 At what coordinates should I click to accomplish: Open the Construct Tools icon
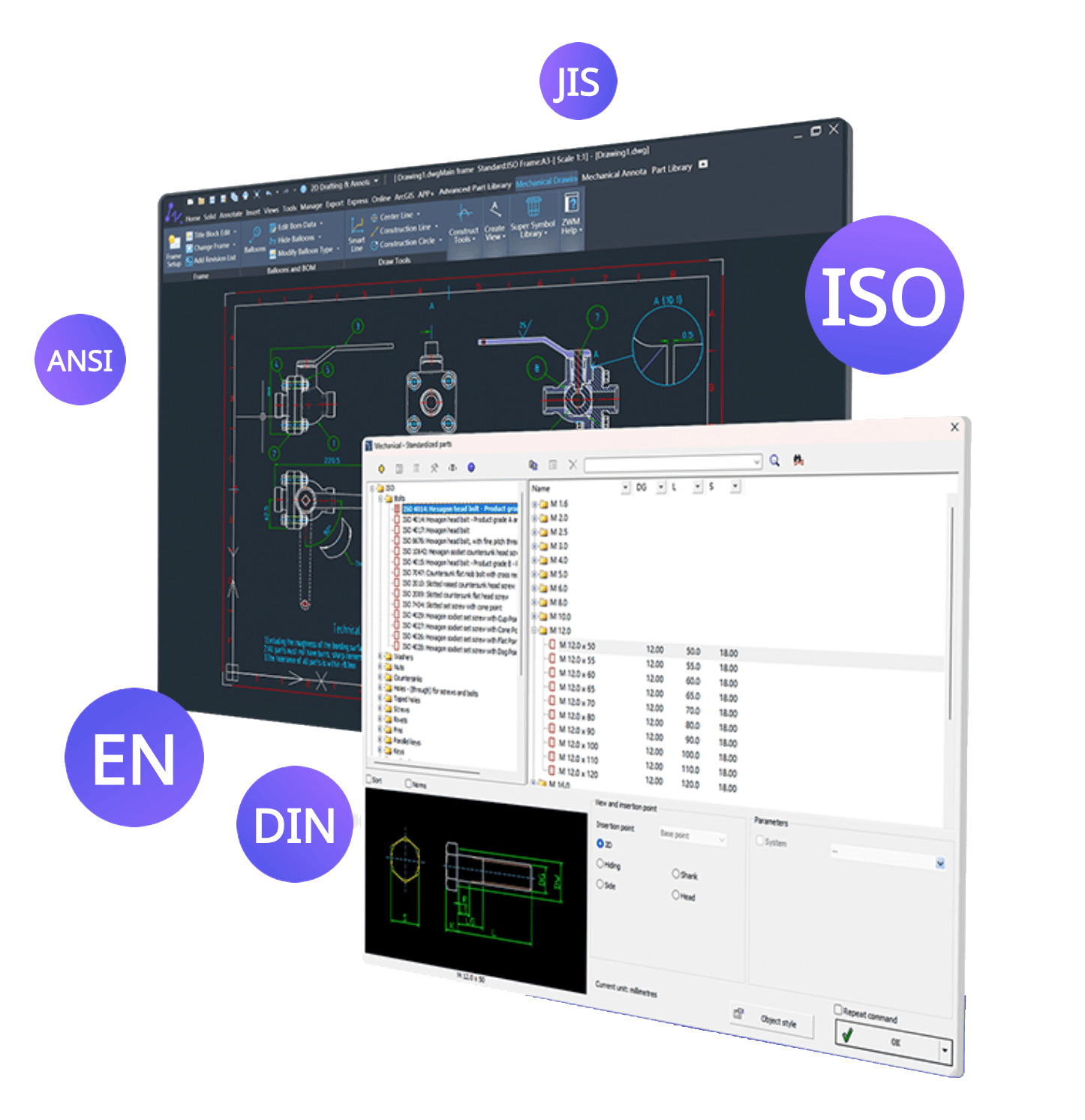pyautogui.click(x=464, y=223)
